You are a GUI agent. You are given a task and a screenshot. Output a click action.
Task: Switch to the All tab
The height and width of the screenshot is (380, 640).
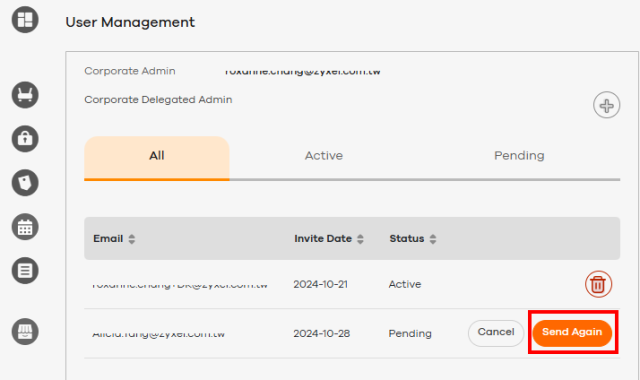click(x=157, y=158)
